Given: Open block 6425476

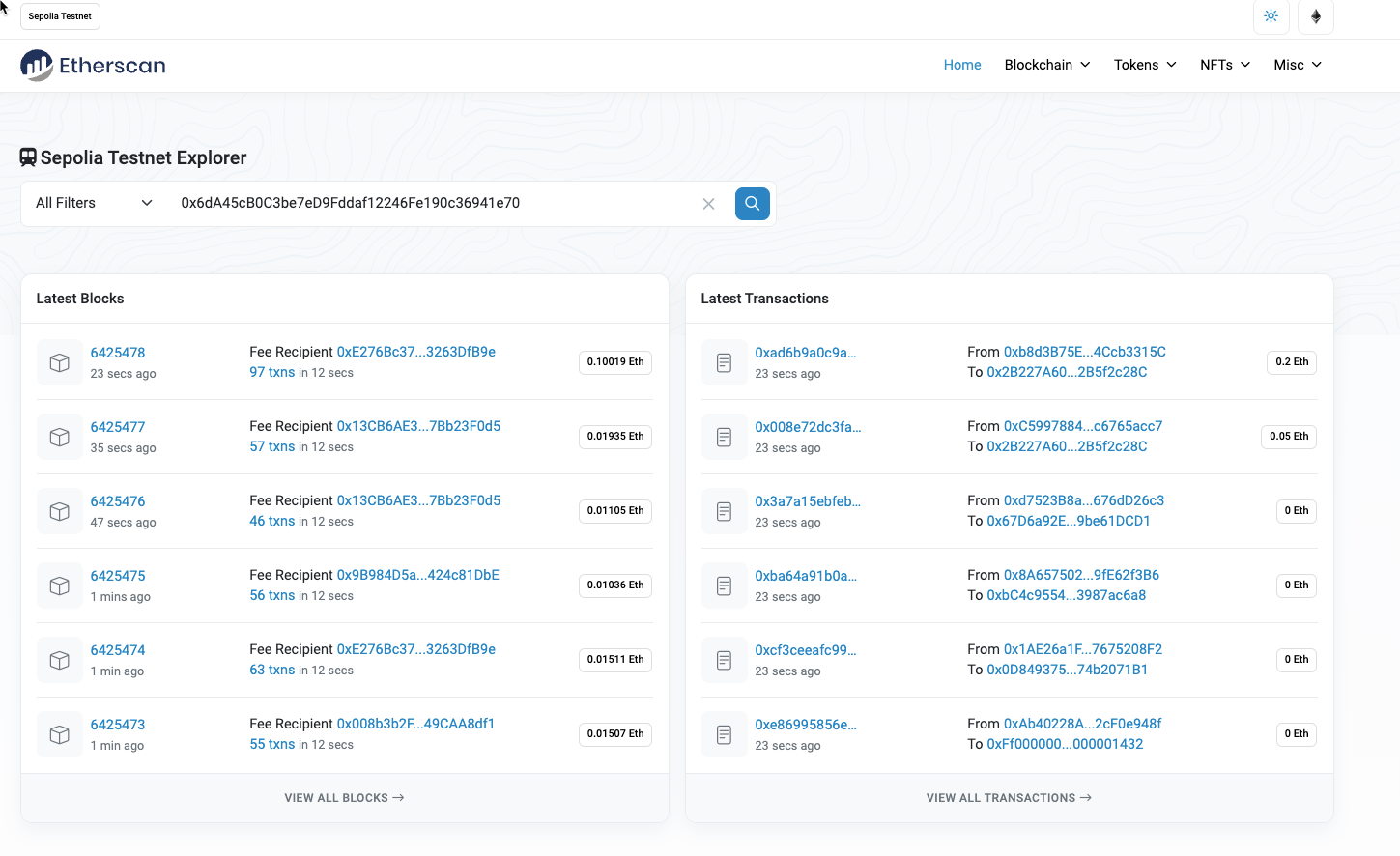Looking at the screenshot, I should [118, 501].
